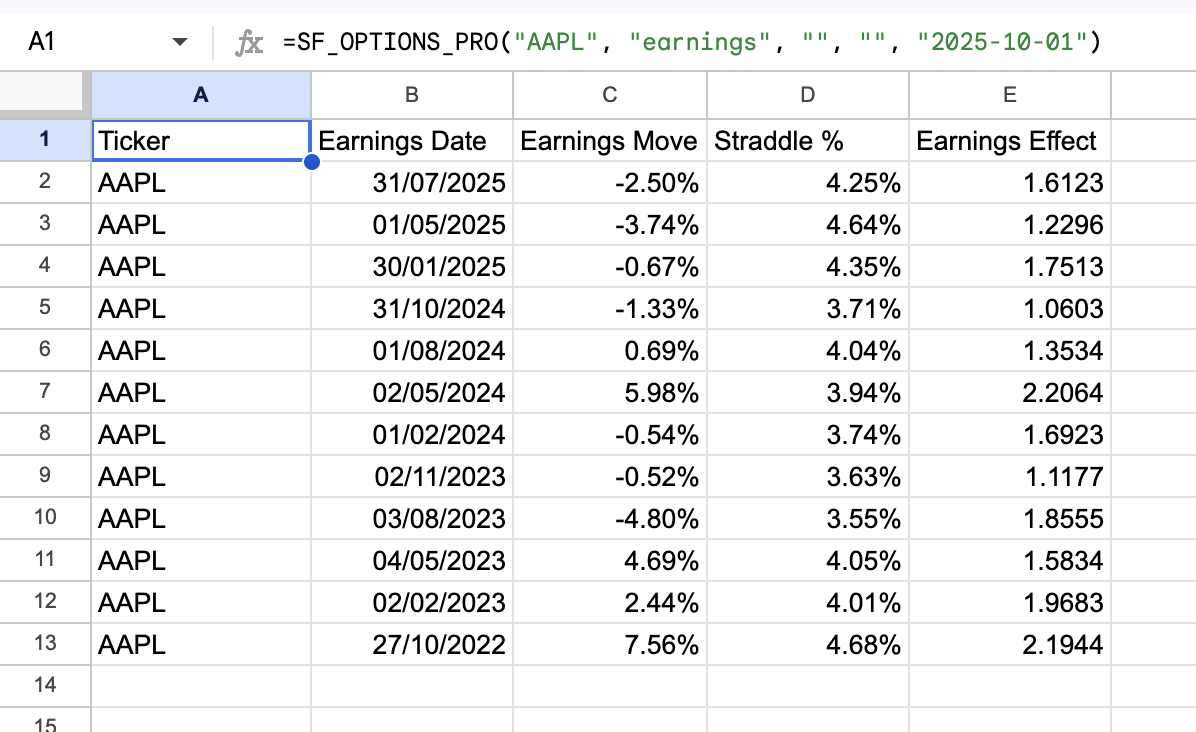Click straddle cell 3.71%
The height and width of the screenshot is (732, 1196).
[808, 308]
